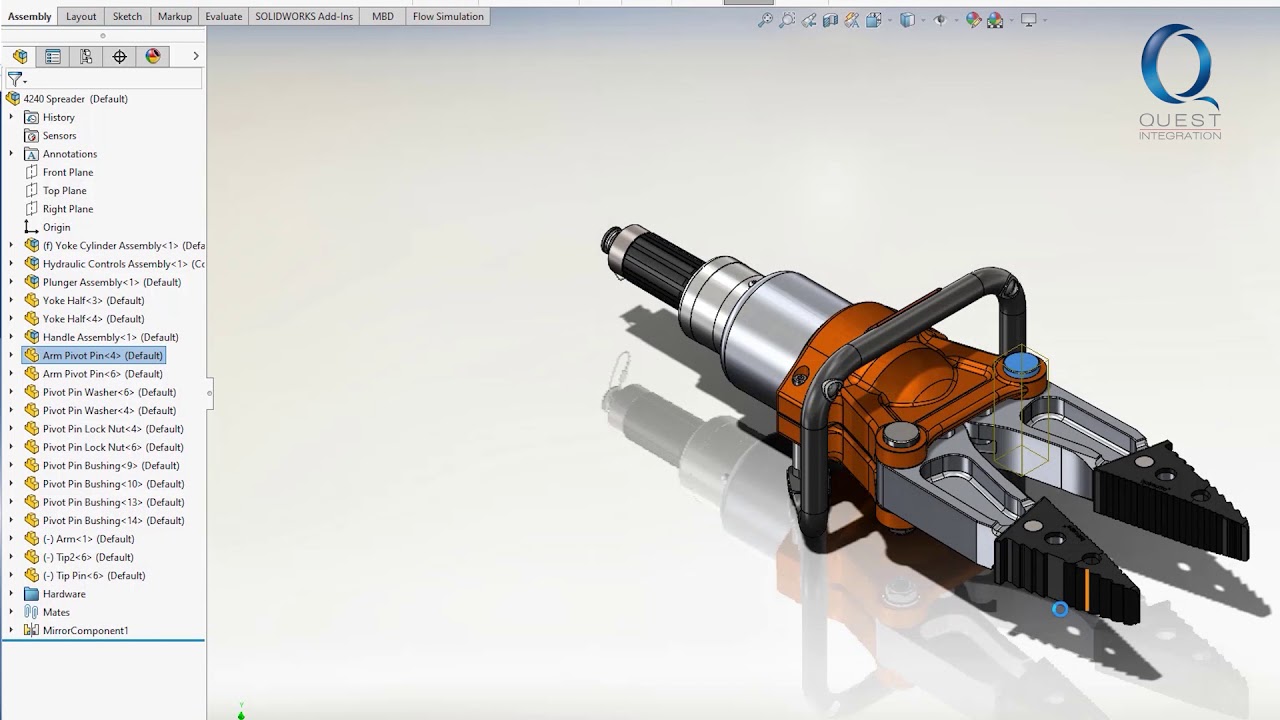The width and height of the screenshot is (1280, 720).
Task: Click the Sensors folder icon
Action: coord(32,136)
